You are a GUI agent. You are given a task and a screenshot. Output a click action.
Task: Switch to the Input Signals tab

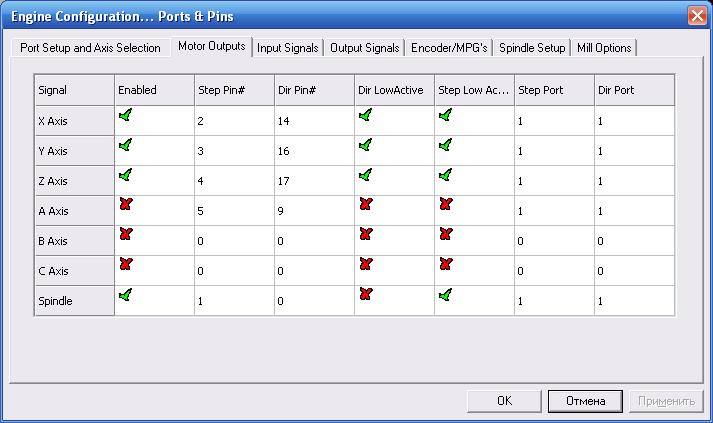288,48
